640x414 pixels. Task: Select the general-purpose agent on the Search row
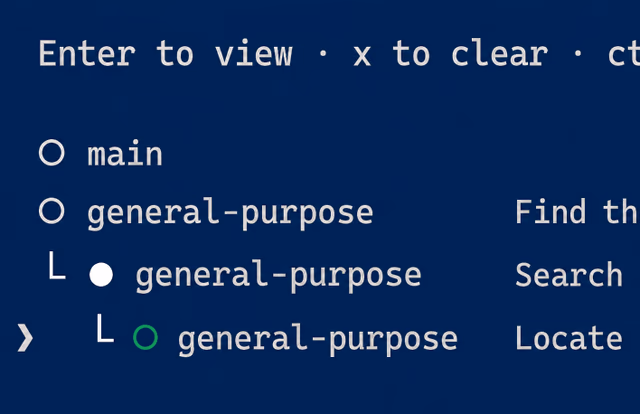pos(278,276)
